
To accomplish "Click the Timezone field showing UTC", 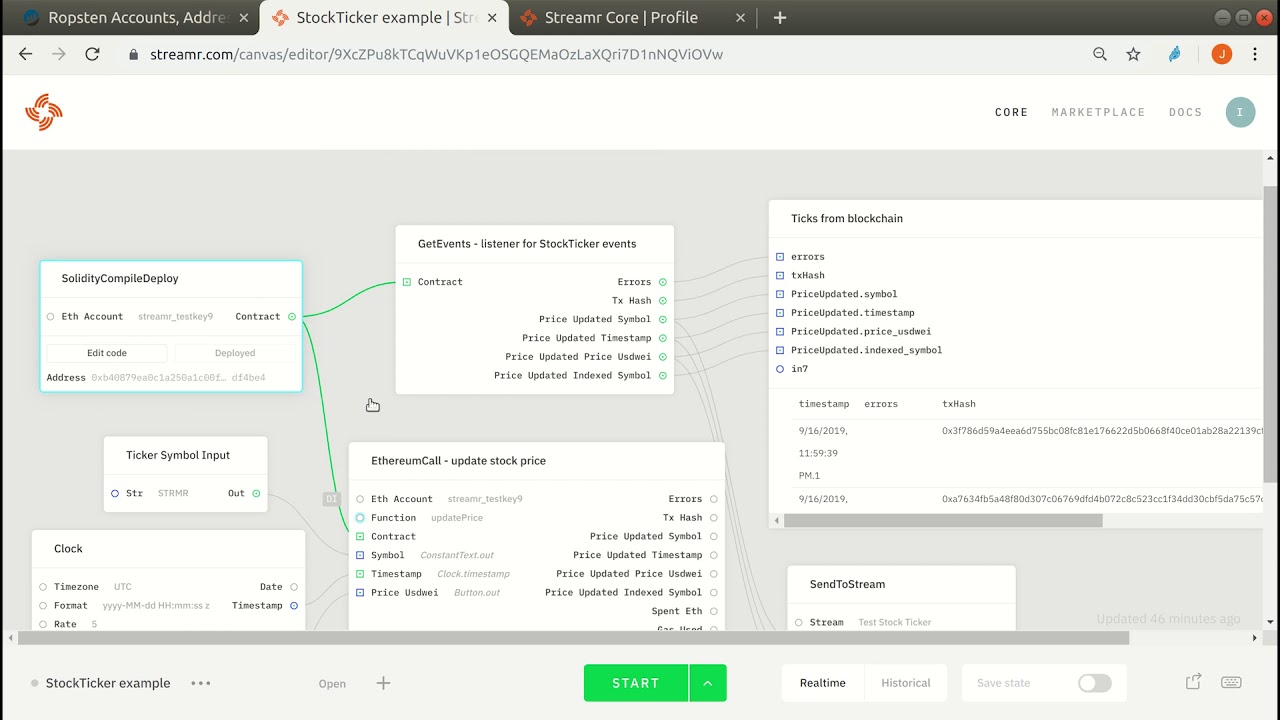I will [x=123, y=587].
